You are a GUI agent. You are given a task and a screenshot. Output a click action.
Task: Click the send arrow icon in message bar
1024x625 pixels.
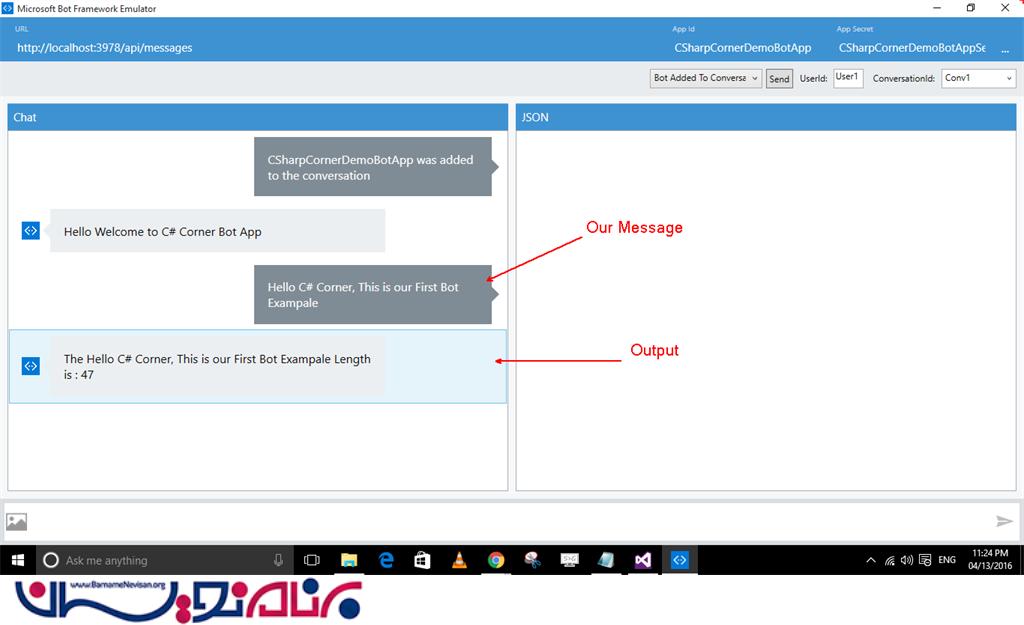point(1004,521)
